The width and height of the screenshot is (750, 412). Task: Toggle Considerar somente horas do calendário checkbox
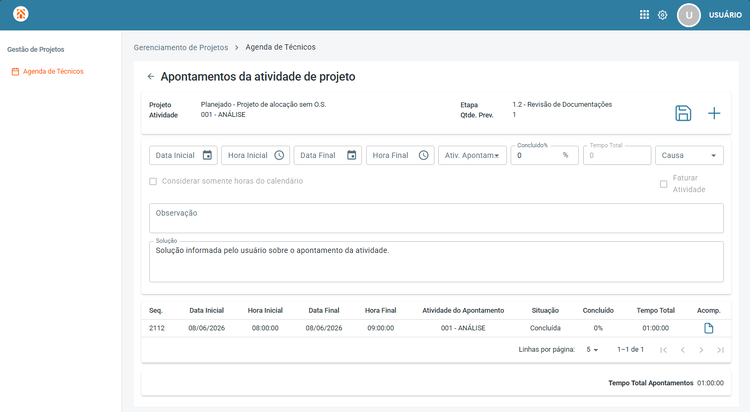(x=153, y=181)
